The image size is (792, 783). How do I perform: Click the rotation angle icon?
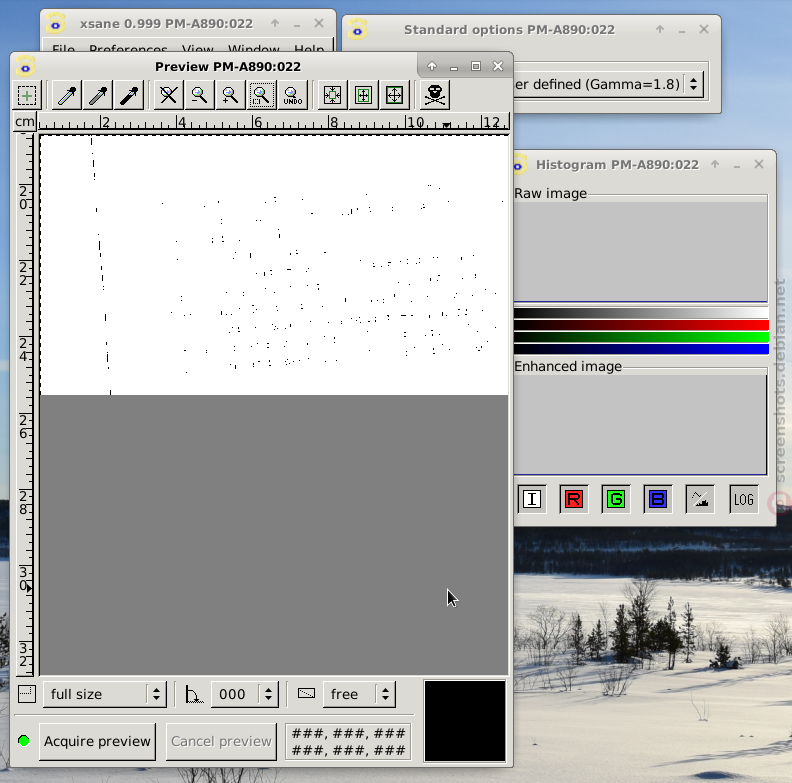(194, 694)
